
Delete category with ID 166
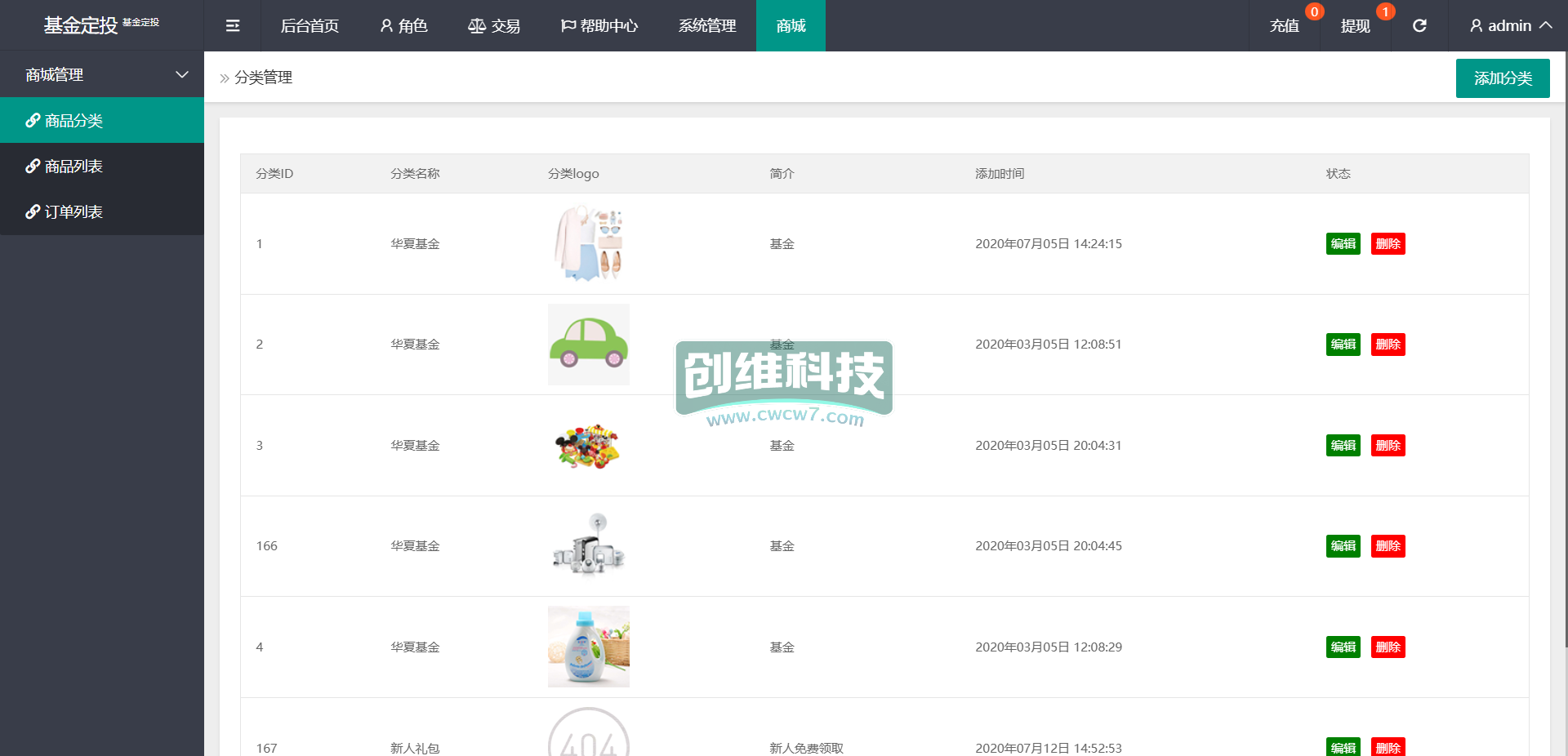pos(1388,546)
